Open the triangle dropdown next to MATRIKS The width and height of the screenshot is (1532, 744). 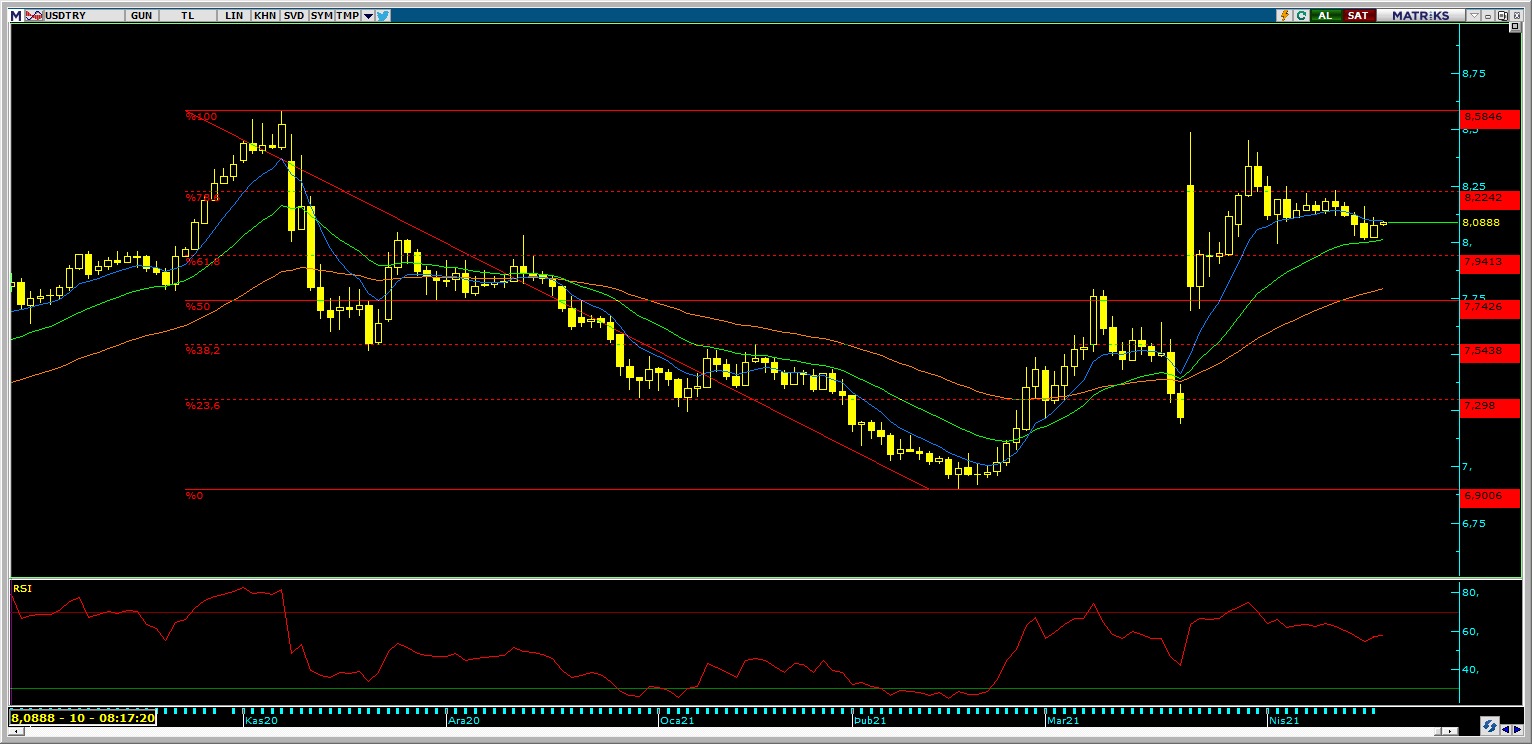(1472, 16)
